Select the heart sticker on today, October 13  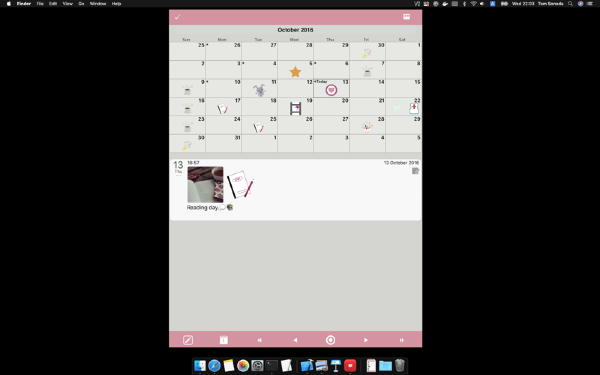pyautogui.click(x=331, y=90)
